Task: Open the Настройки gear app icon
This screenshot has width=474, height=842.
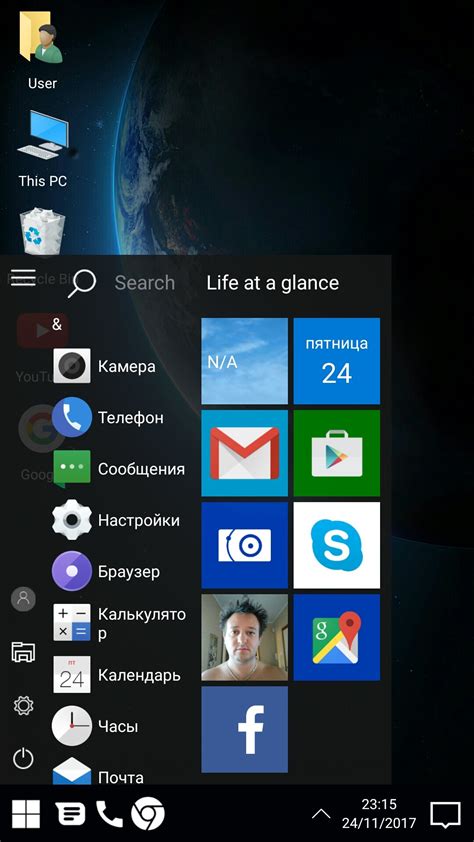Action: (x=71, y=520)
